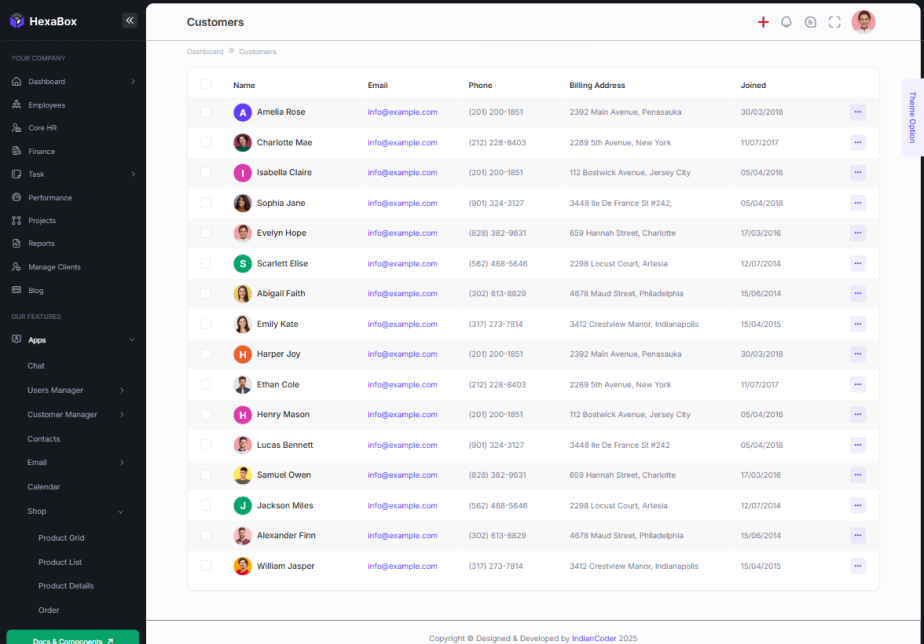The image size is (924, 644).
Task: Check the select-all checkbox in table header
Action: click(206, 85)
